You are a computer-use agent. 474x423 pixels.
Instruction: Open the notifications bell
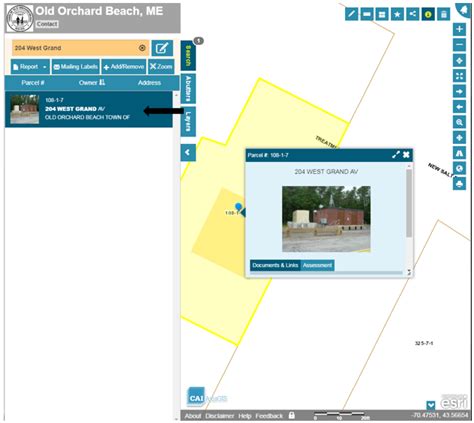coord(464,9)
